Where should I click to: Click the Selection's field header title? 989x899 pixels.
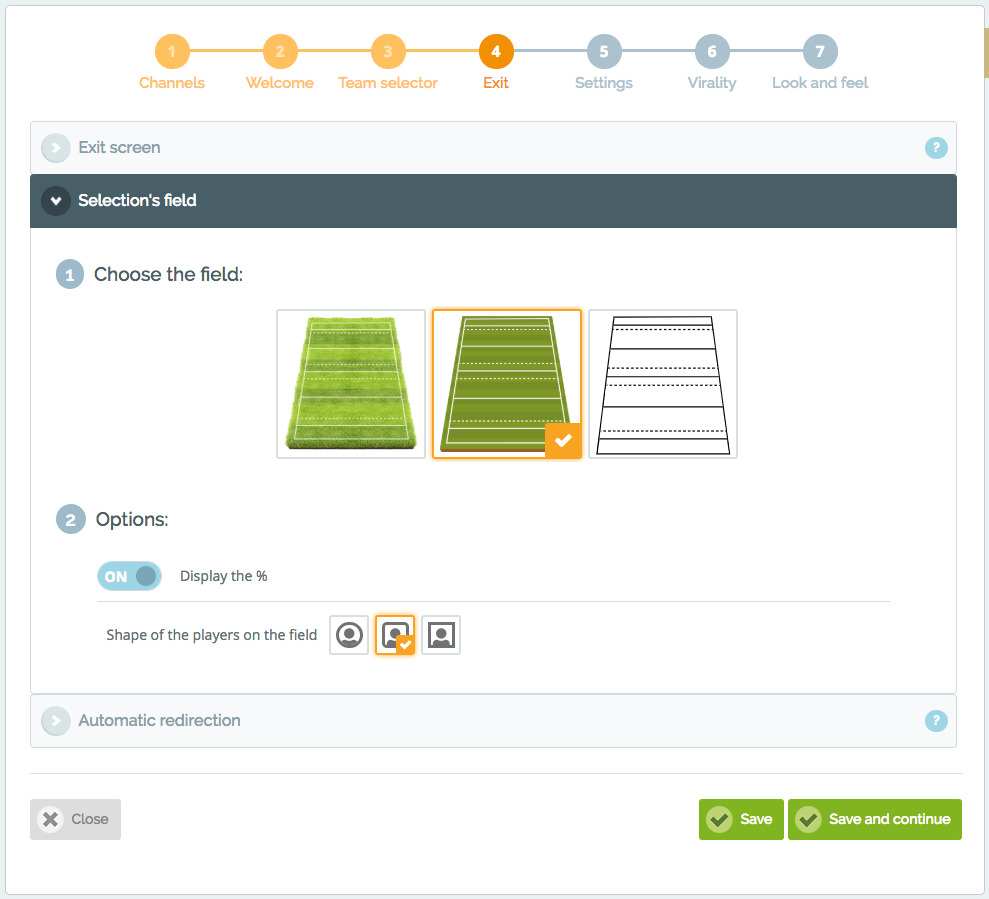(137, 201)
